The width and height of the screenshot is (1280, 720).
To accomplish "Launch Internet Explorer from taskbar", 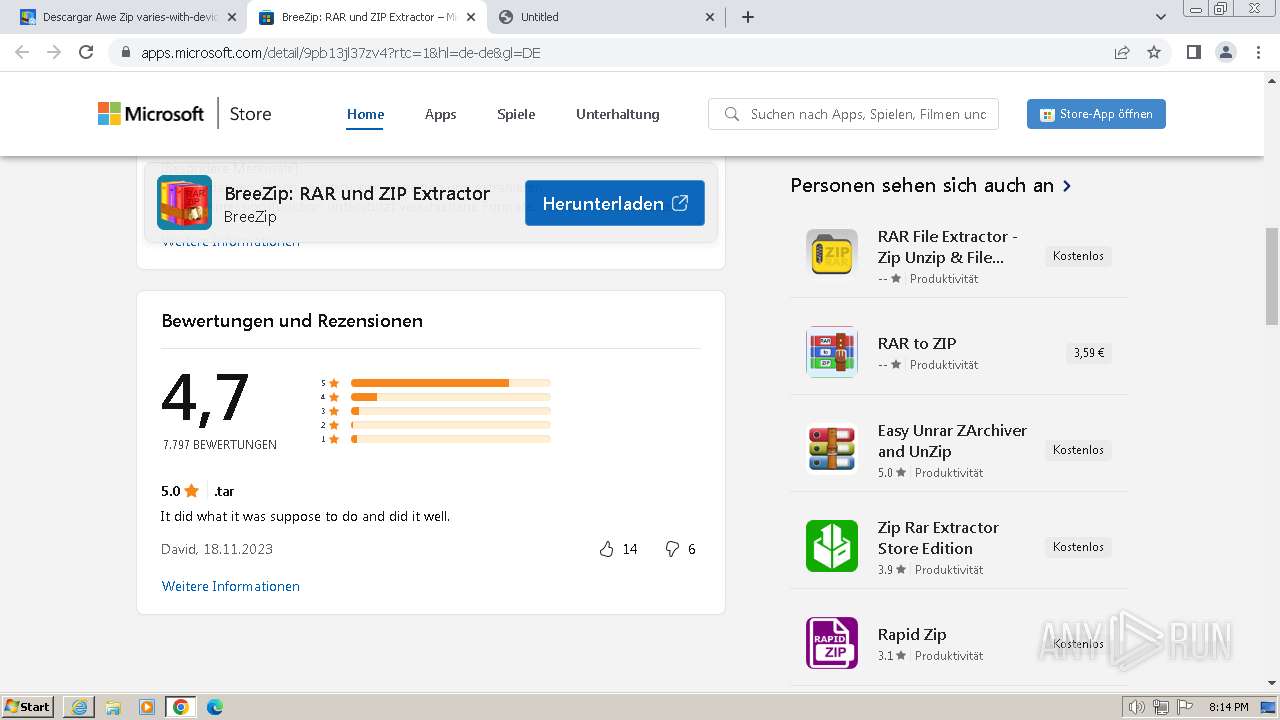I will [x=79, y=707].
